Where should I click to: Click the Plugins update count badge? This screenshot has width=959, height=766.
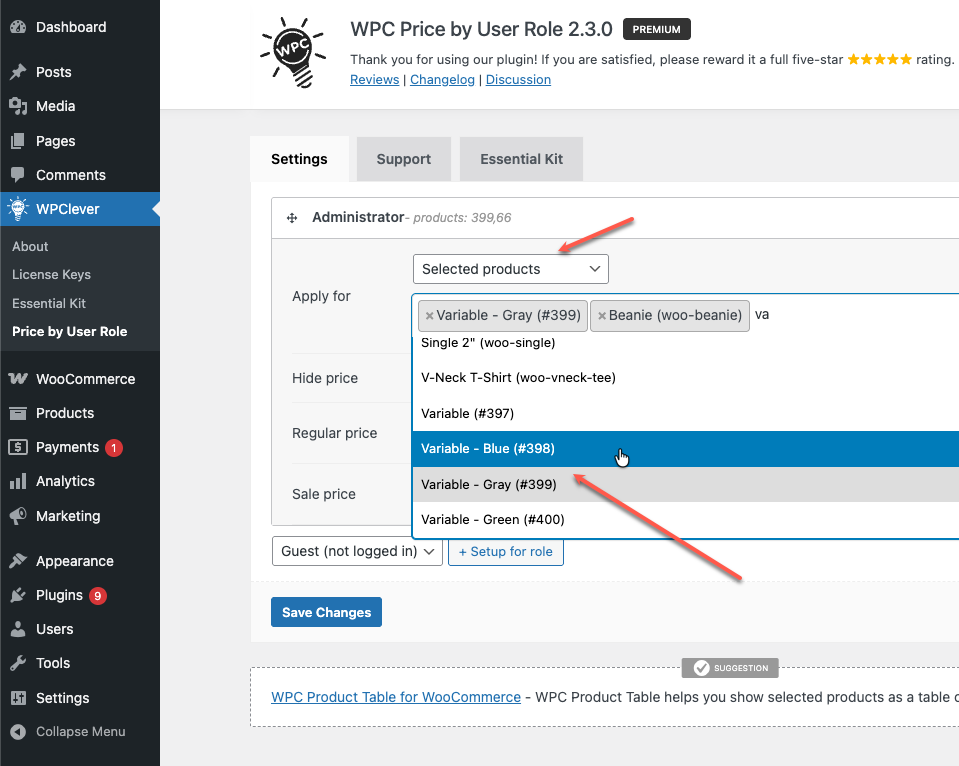[x=98, y=595]
